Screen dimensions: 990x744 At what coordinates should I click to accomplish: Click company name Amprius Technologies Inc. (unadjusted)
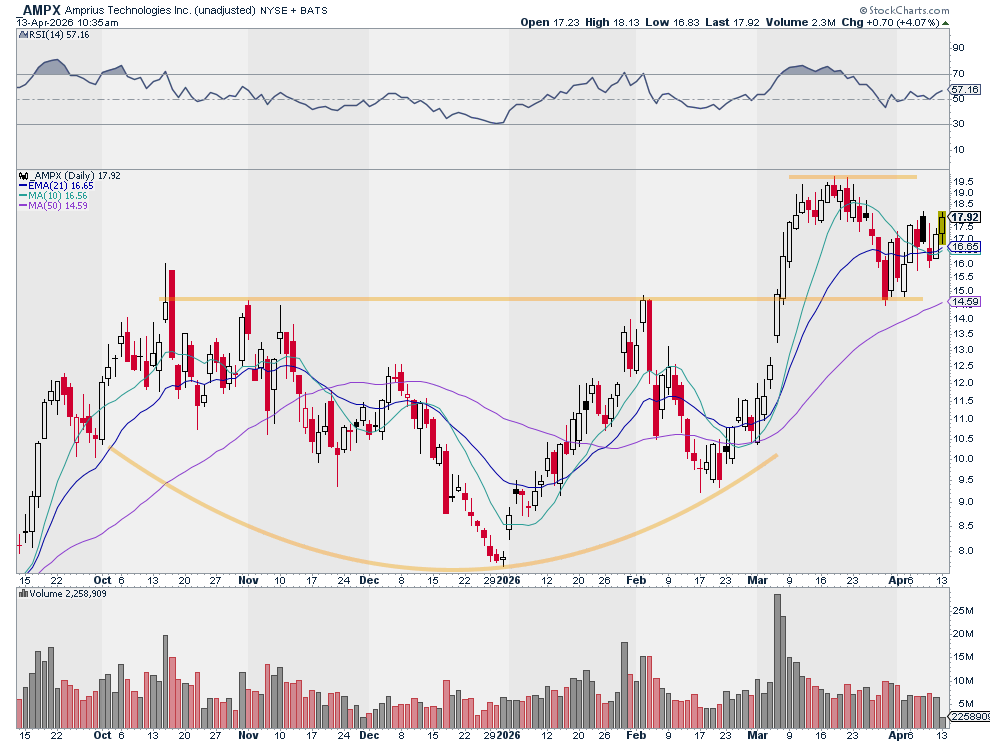(x=160, y=10)
